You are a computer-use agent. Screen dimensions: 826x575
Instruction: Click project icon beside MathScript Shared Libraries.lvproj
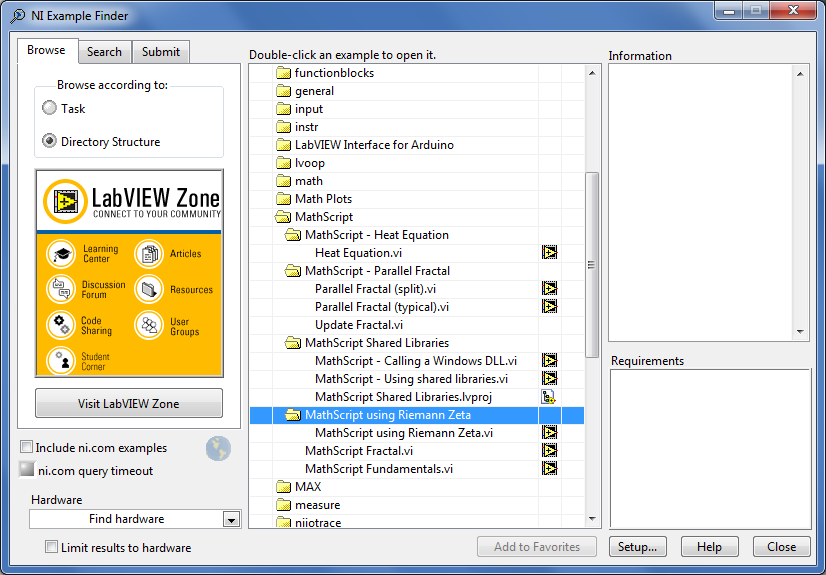coord(548,396)
